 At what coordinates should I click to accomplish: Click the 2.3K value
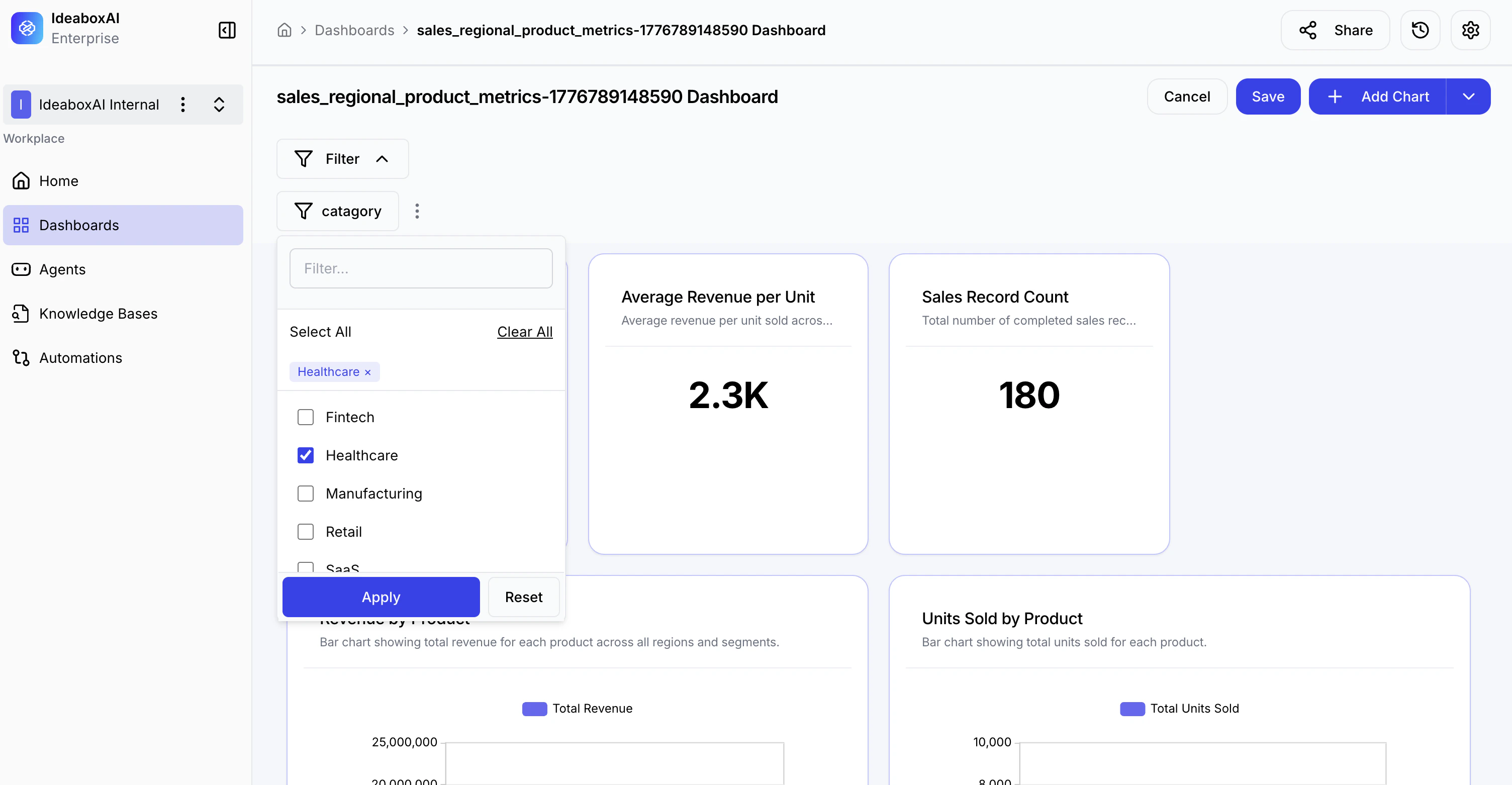pyautogui.click(x=728, y=395)
